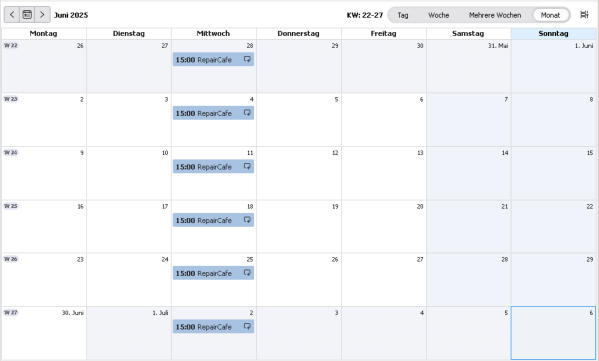Open RepairCafe event on 11 June
The height and width of the screenshot is (361, 599).
coord(213,167)
